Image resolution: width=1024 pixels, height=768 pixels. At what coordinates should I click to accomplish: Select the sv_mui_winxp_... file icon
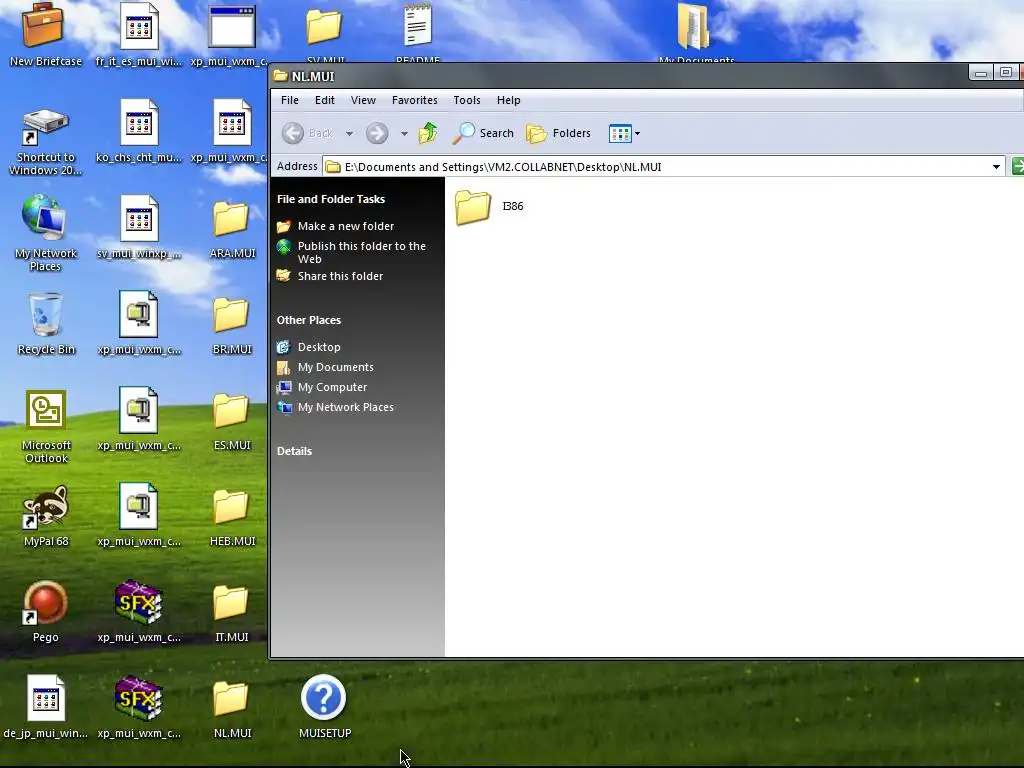tap(138, 227)
